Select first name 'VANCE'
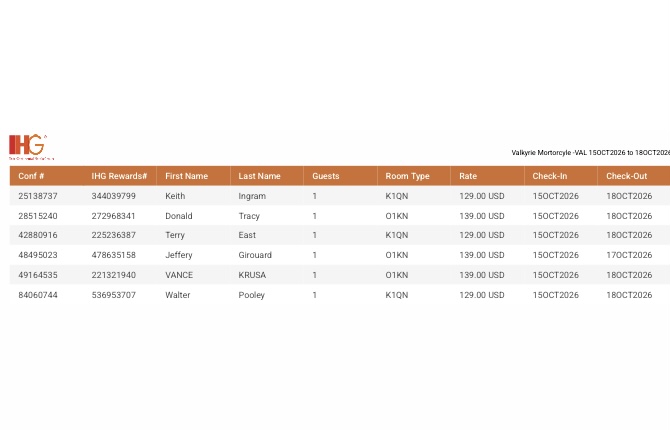This screenshot has width=670, height=430. [179, 275]
